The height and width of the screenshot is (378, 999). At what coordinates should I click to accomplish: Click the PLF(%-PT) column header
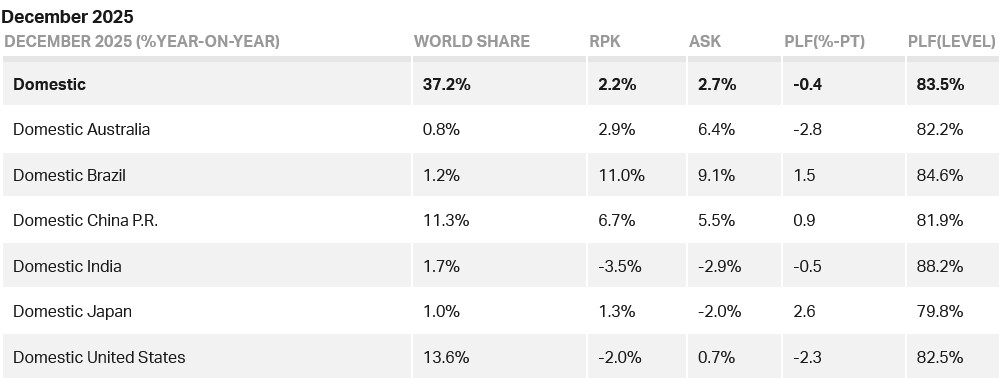click(x=824, y=41)
